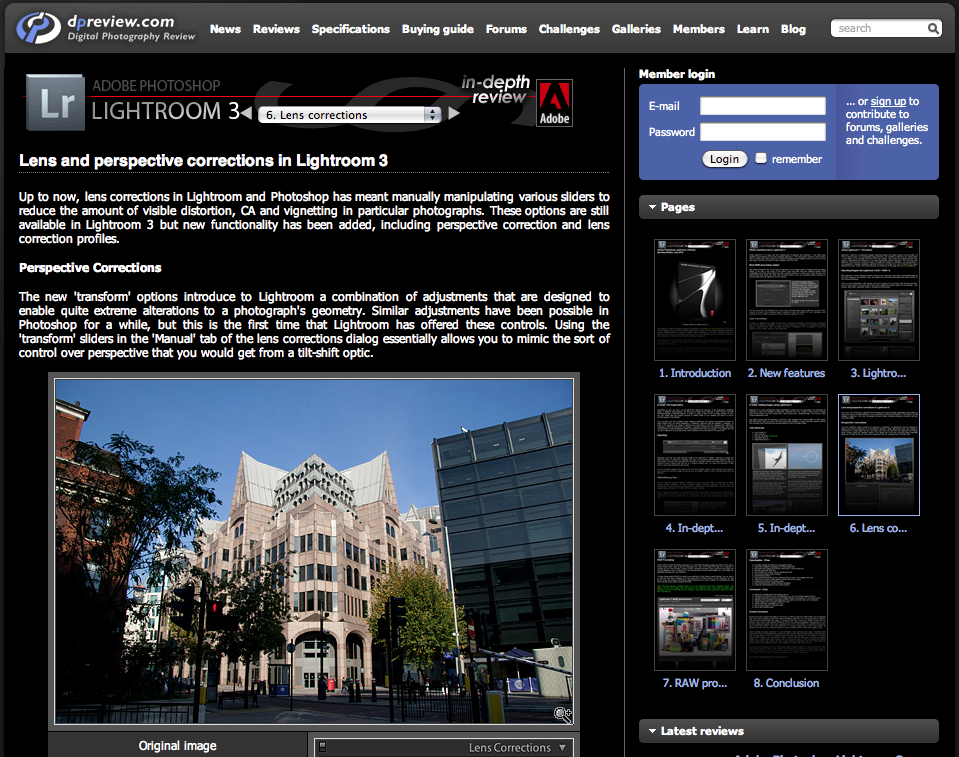
Task: Click the search magnifier icon
Action: [x=933, y=28]
